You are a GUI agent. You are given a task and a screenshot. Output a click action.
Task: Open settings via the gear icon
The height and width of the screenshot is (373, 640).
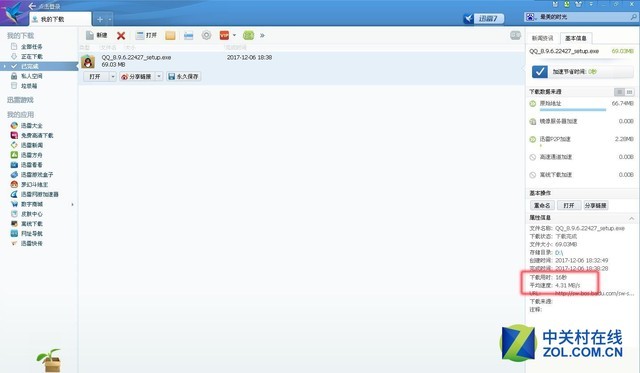[207, 35]
